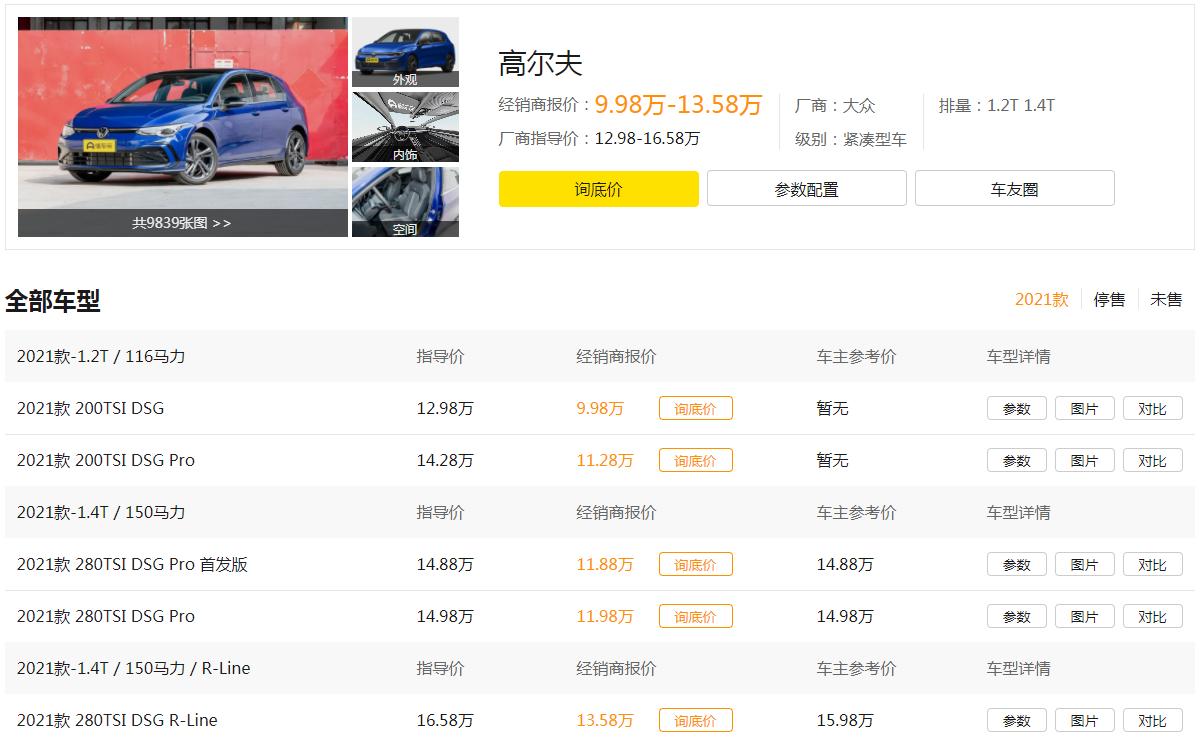Switch to the 停售 tab
Viewport: 1201px width, 742px height.
click(1109, 299)
